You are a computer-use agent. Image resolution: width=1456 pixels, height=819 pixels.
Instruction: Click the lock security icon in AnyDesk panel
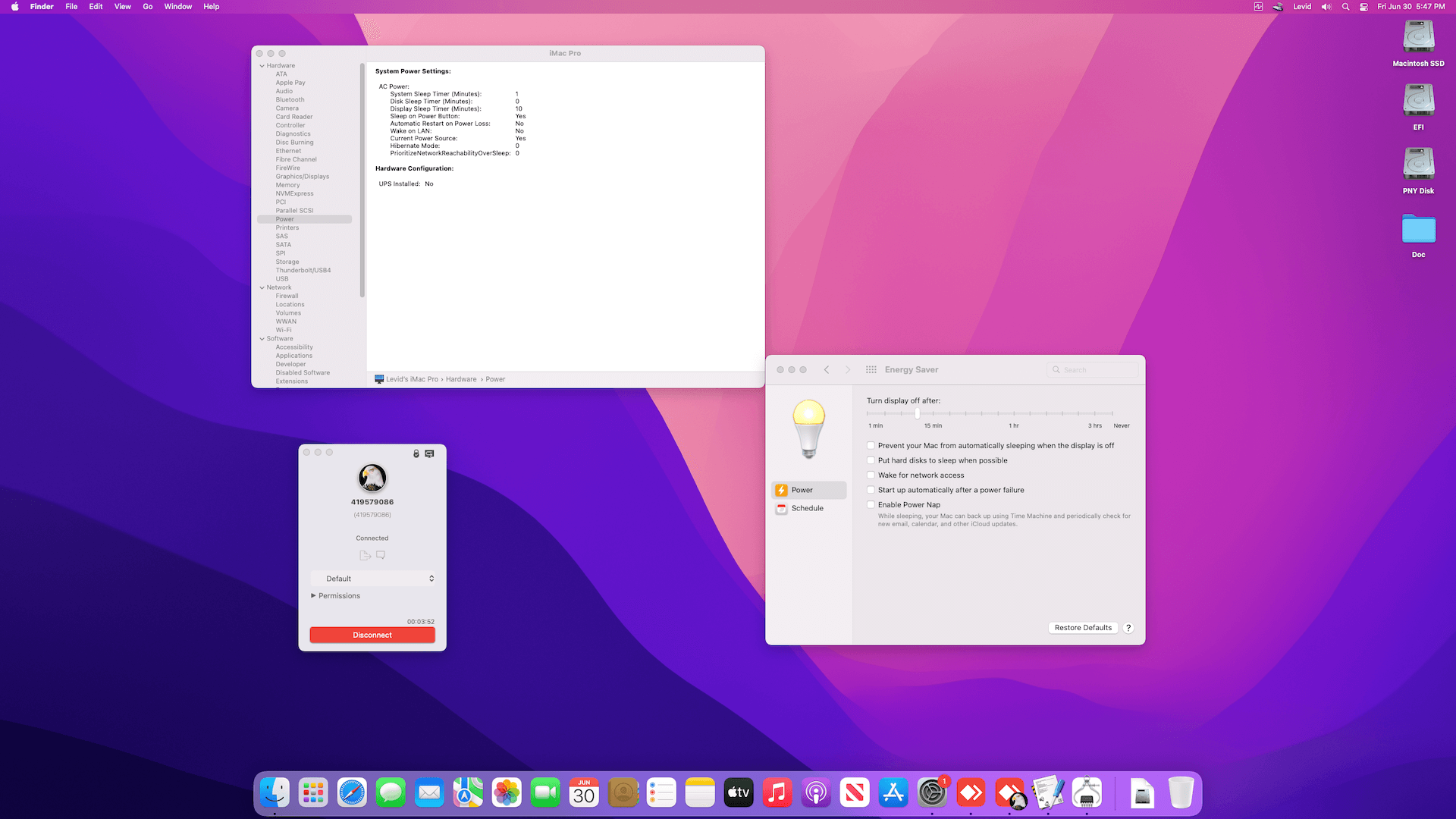pos(416,453)
